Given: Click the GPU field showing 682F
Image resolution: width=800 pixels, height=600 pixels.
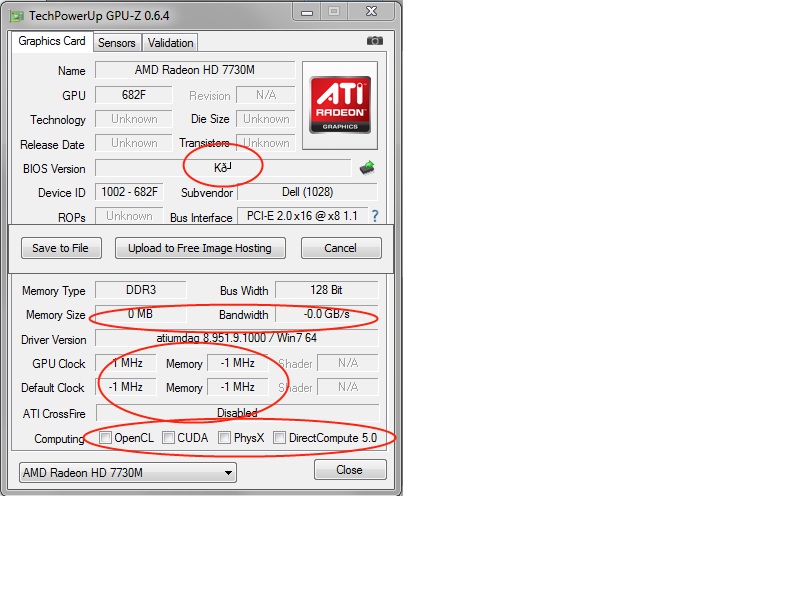Looking at the screenshot, I should [x=134, y=95].
